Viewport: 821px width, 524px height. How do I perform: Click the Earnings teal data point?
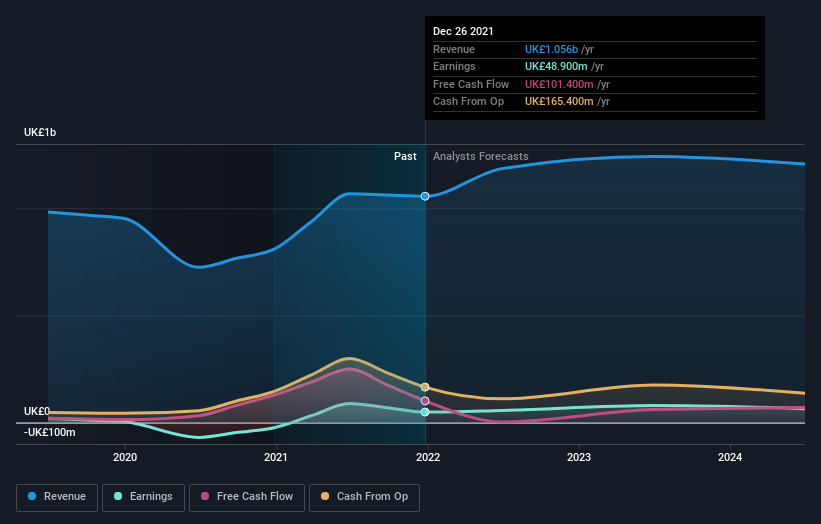coord(425,412)
